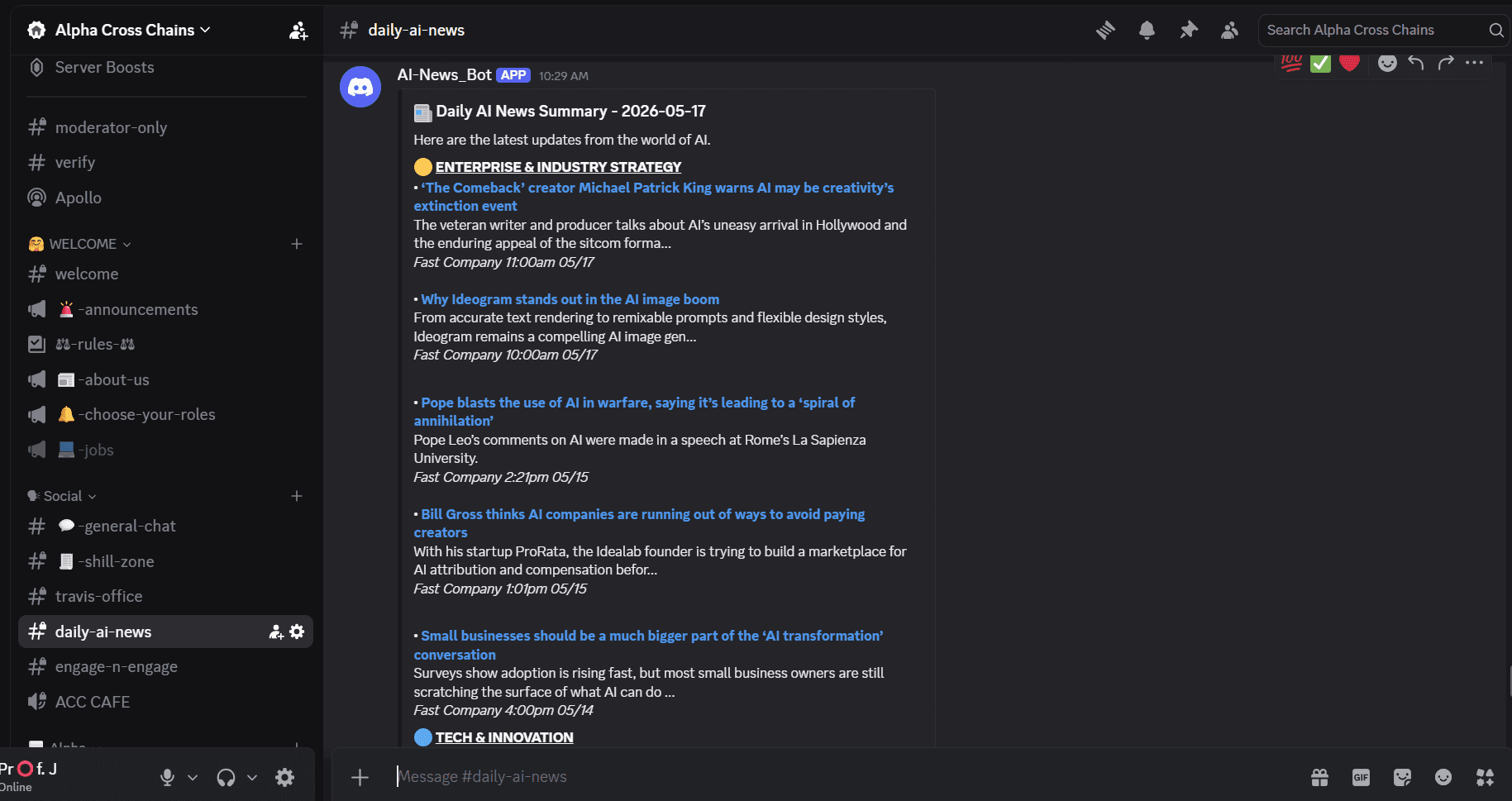This screenshot has width=1512, height=801.
Task: Open pinned messages pin icon
Action: coord(1189,31)
